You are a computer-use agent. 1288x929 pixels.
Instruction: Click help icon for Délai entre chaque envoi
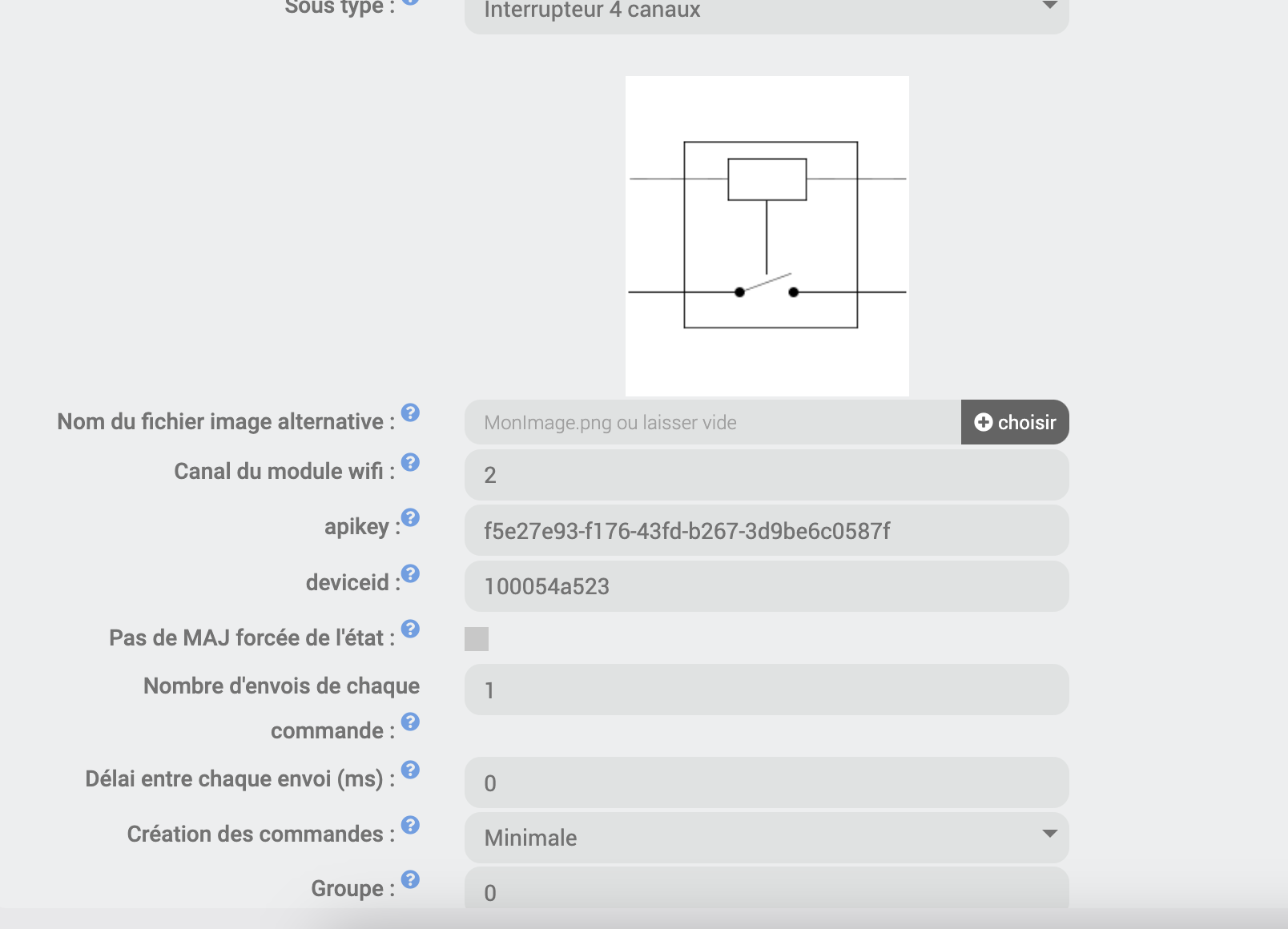pyautogui.click(x=410, y=770)
